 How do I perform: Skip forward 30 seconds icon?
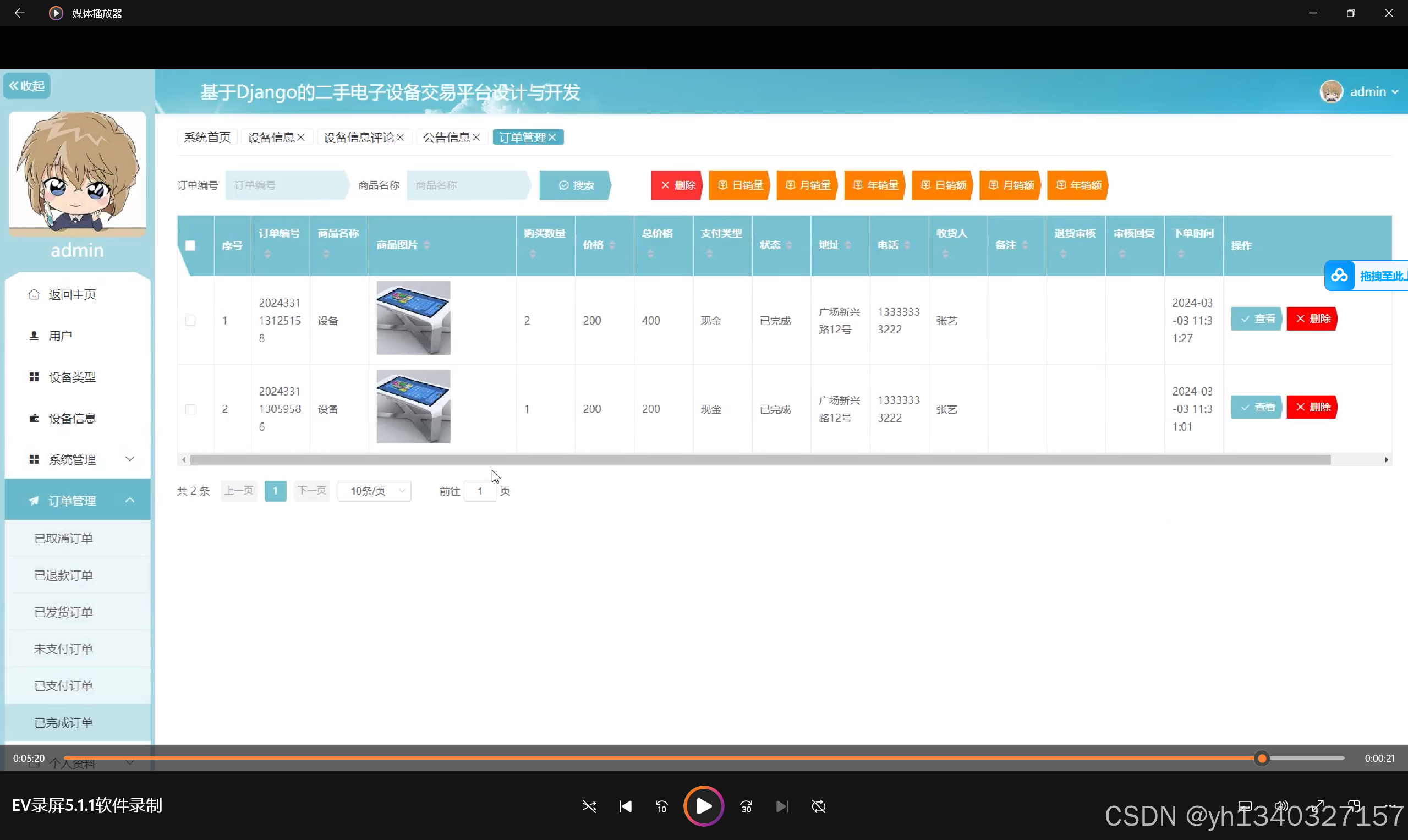coord(746,806)
